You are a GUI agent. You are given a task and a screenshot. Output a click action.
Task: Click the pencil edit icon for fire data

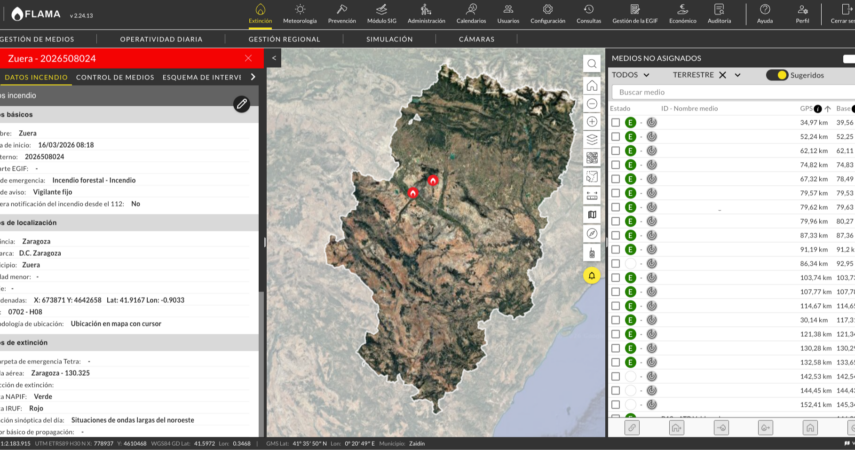pos(241,104)
